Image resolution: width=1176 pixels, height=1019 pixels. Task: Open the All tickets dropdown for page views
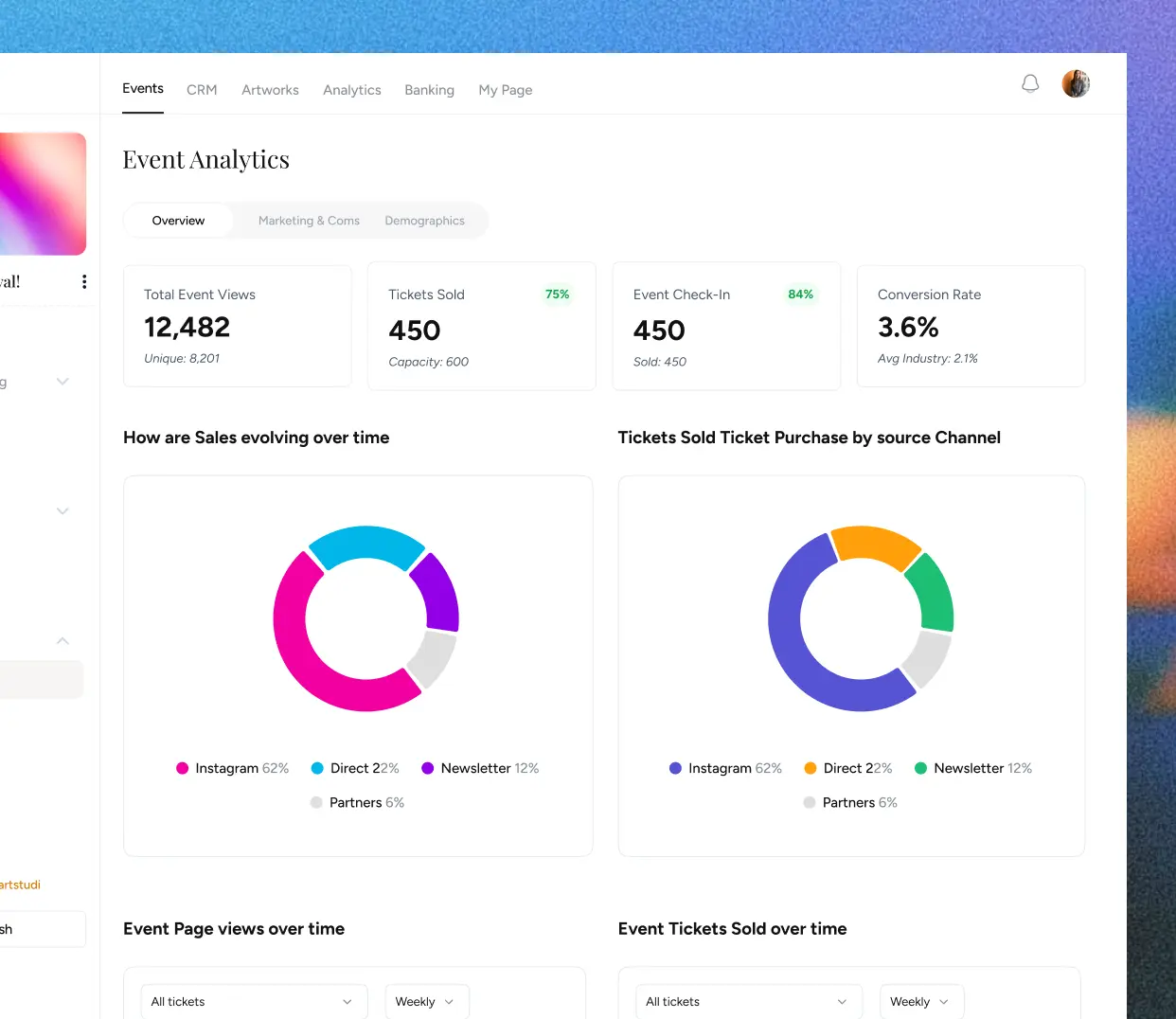coord(254,1001)
